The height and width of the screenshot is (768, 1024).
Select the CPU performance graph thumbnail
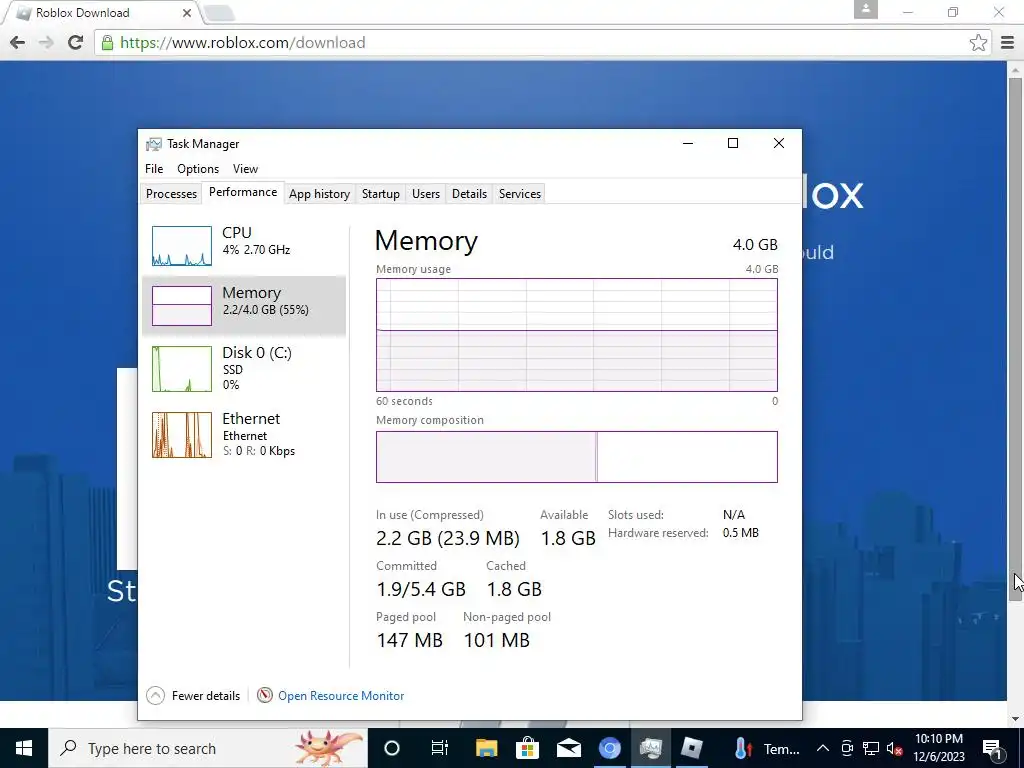[182, 246]
